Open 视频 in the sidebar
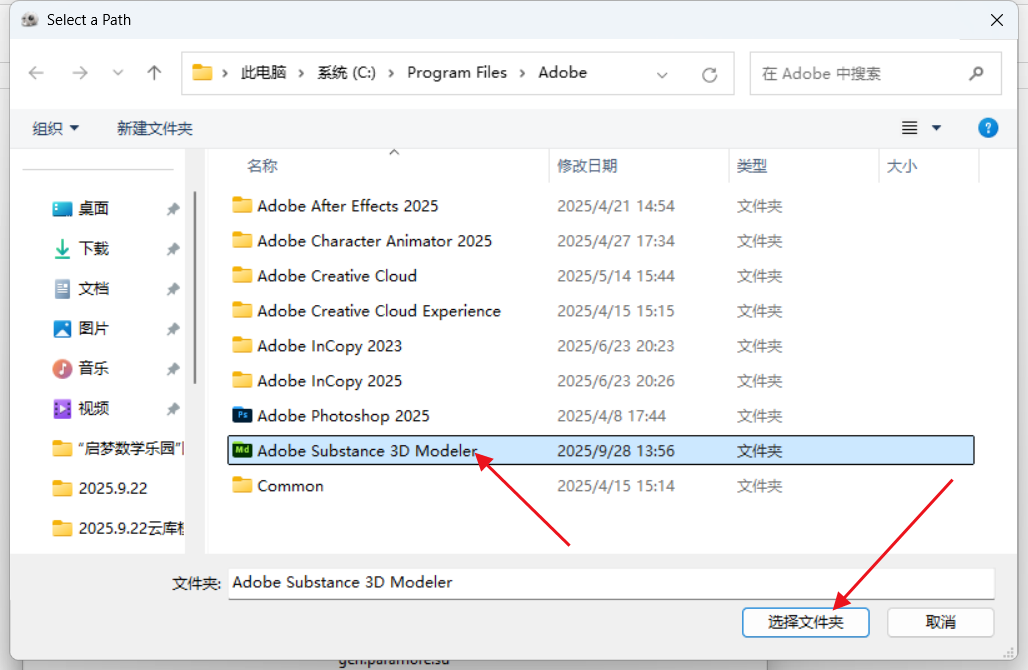Viewport: 1028px width, 670px height. [x=94, y=408]
